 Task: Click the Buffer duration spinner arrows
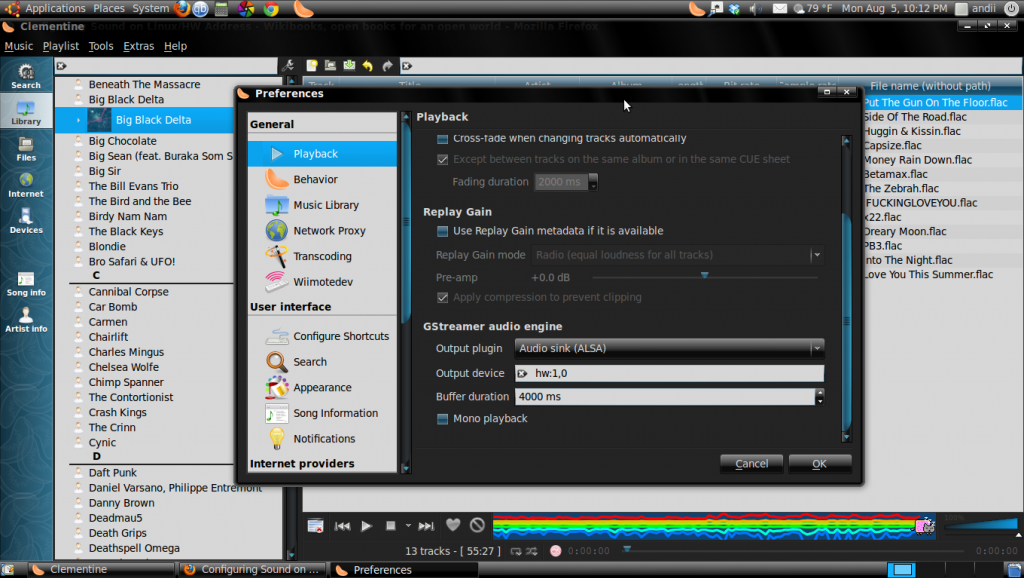[820, 396]
